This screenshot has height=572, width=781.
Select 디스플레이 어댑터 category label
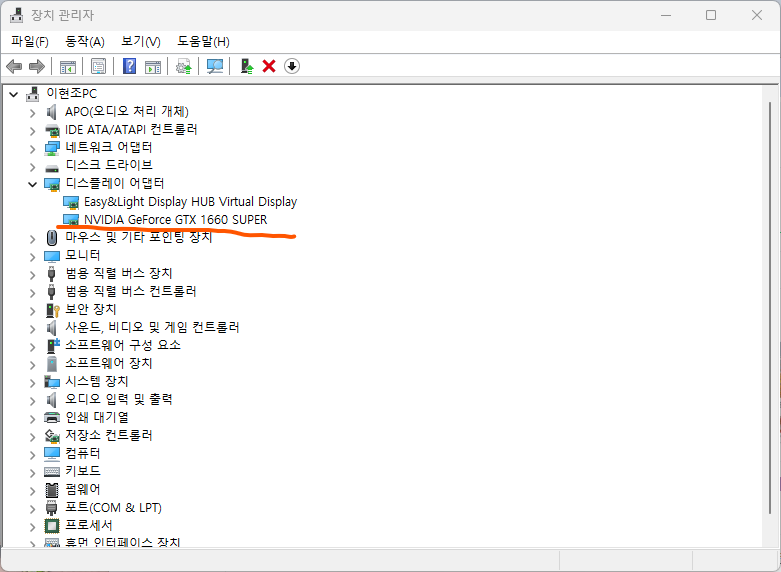tap(115, 183)
